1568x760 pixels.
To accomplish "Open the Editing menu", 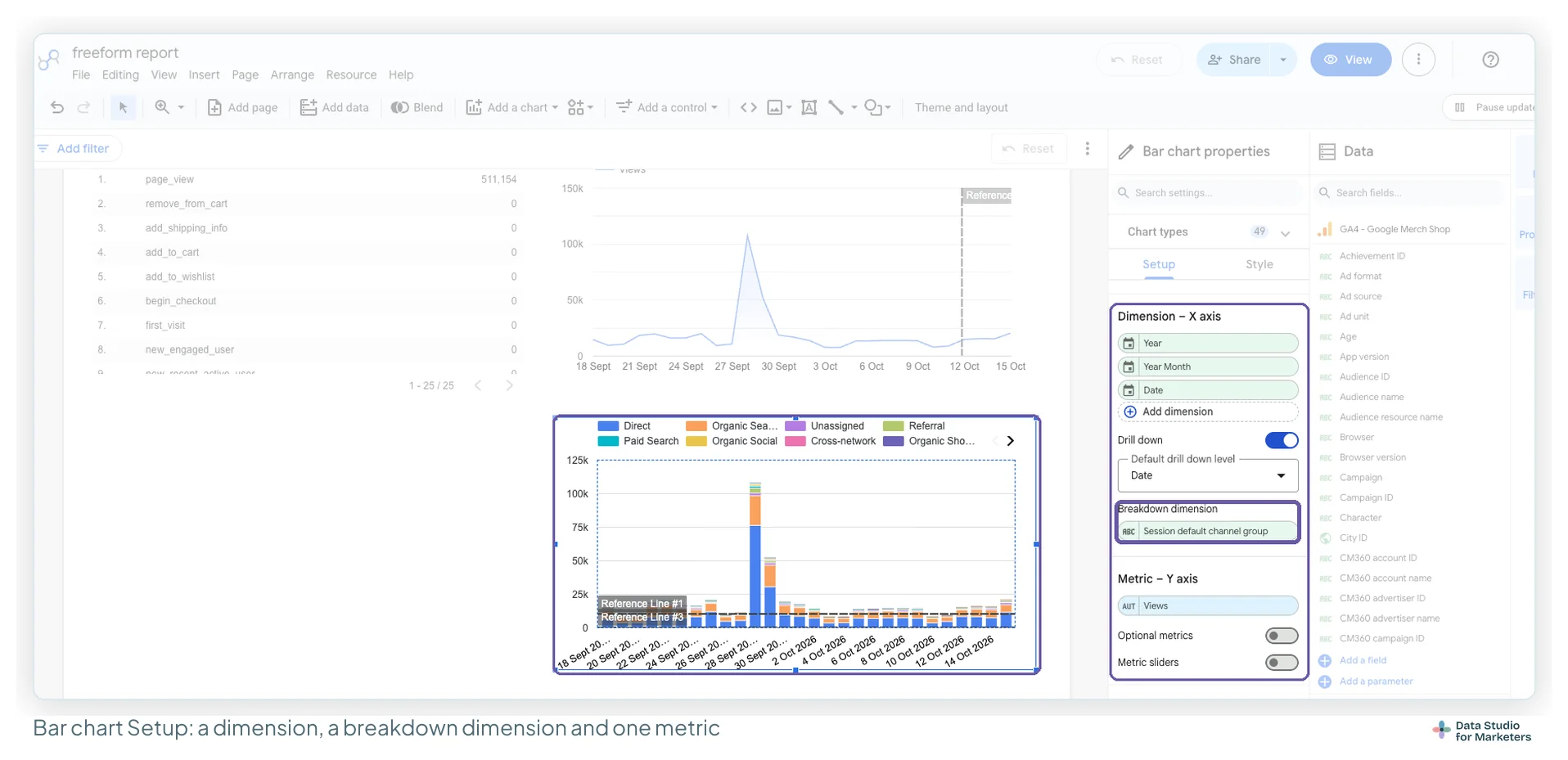I will coord(120,74).
